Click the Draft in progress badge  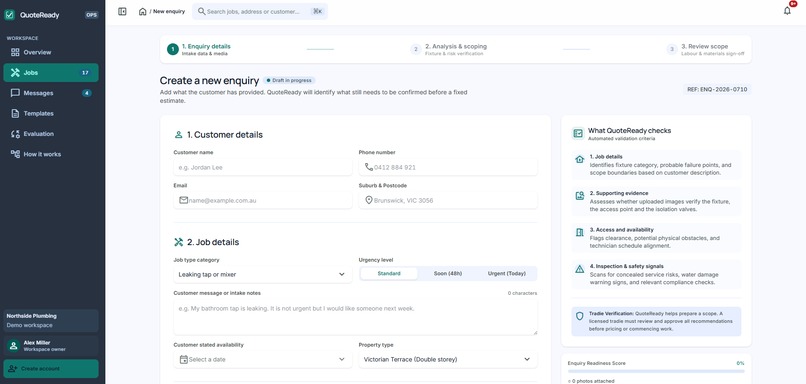click(289, 80)
